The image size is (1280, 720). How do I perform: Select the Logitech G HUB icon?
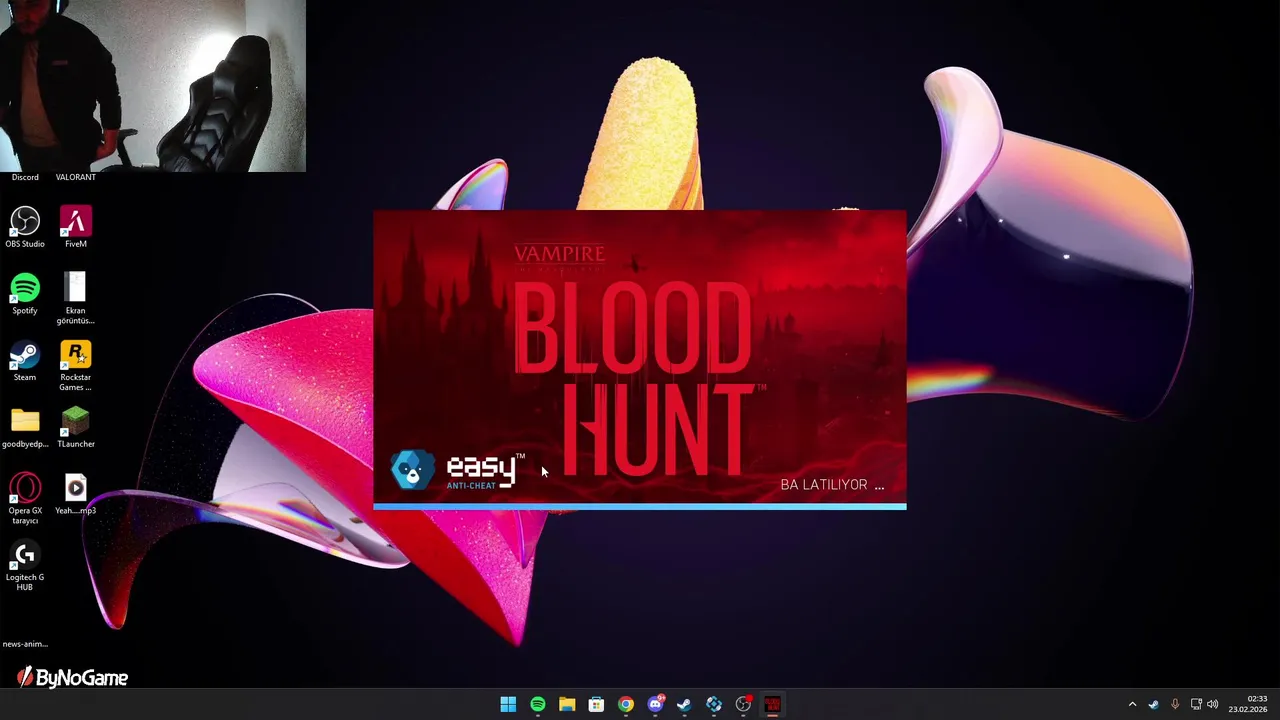click(x=25, y=565)
